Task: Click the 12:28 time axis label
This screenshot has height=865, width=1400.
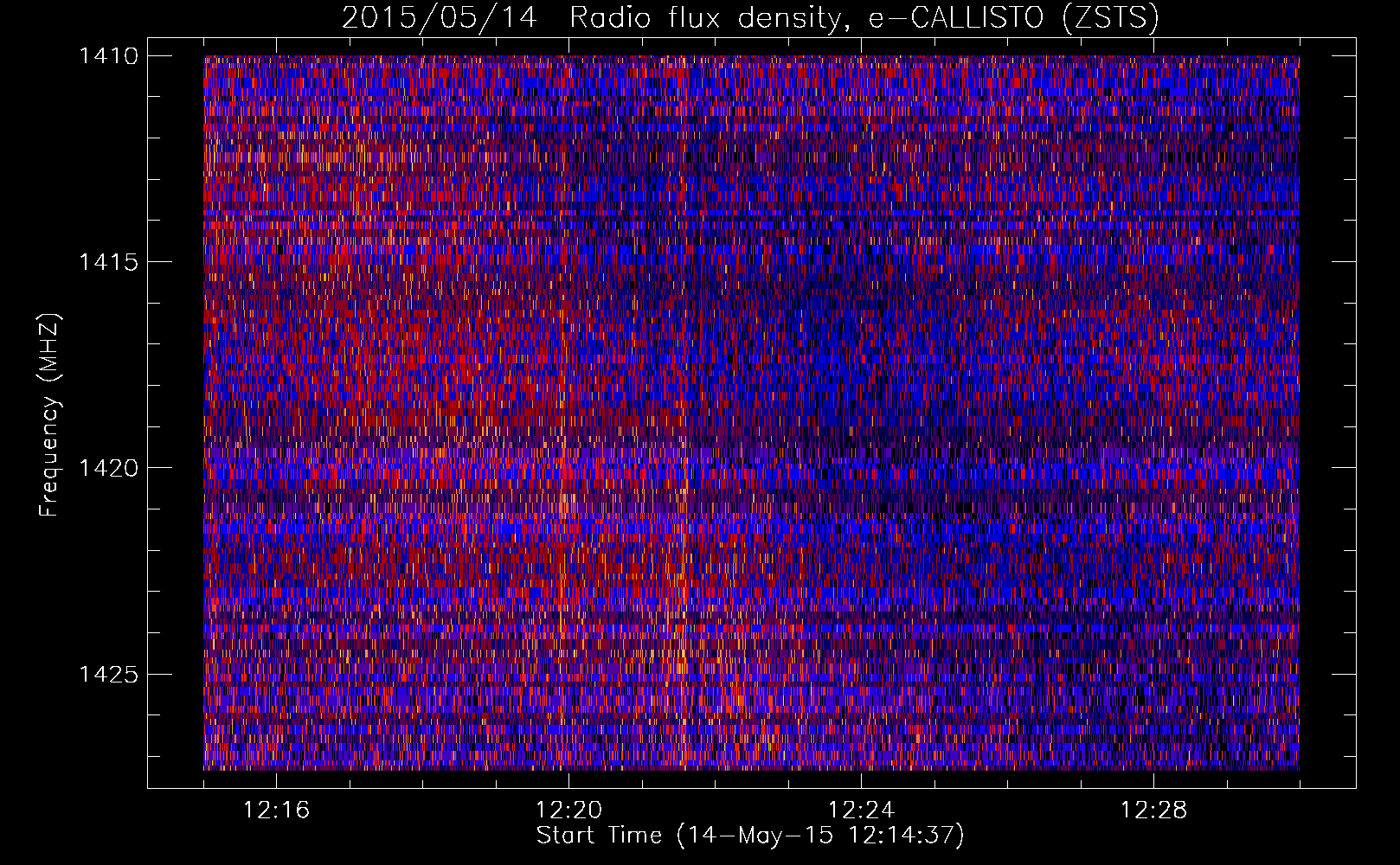Action: (x=1153, y=811)
